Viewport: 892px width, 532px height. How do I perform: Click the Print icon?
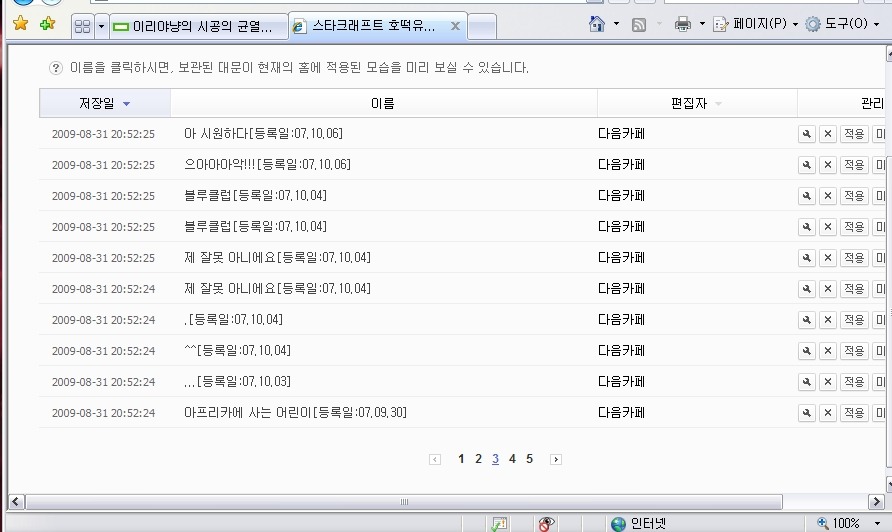tap(682, 24)
